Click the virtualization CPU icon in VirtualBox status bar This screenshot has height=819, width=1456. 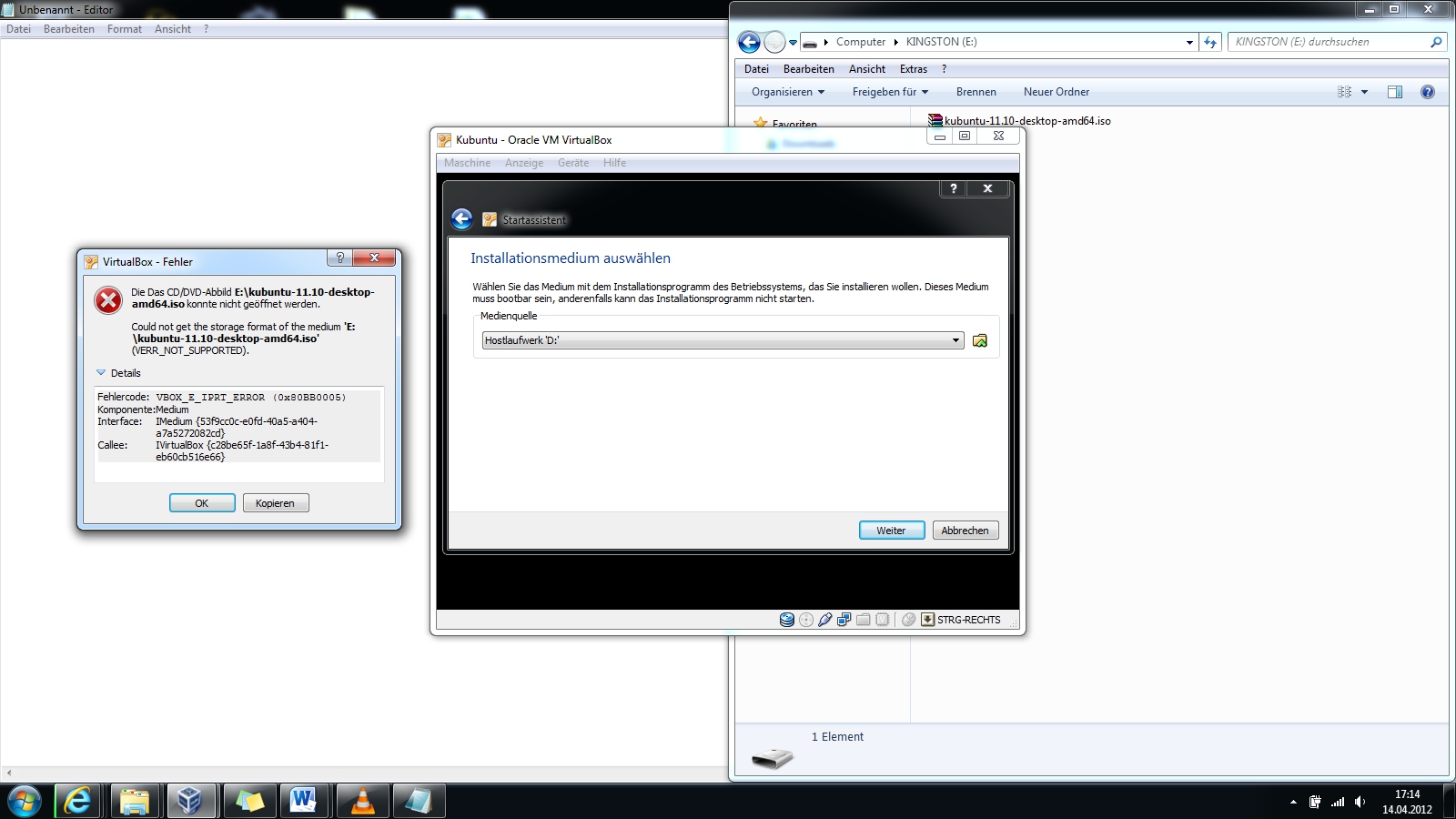[x=883, y=620]
